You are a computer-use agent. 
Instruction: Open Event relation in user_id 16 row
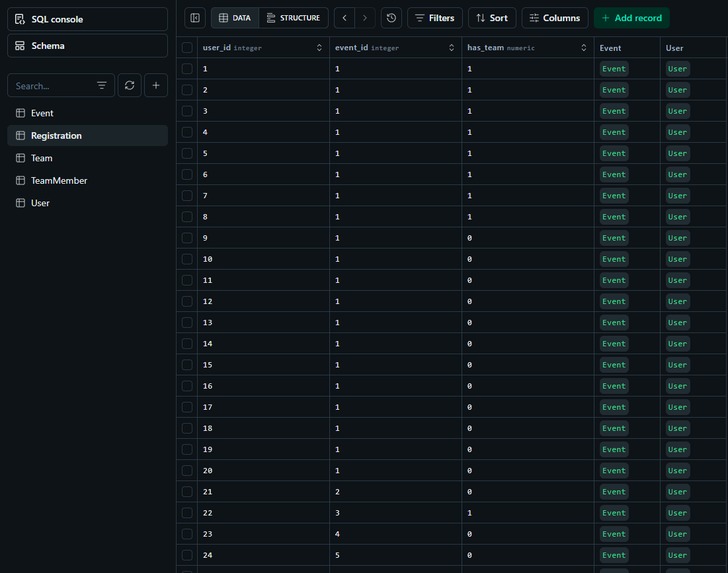(614, 386)
